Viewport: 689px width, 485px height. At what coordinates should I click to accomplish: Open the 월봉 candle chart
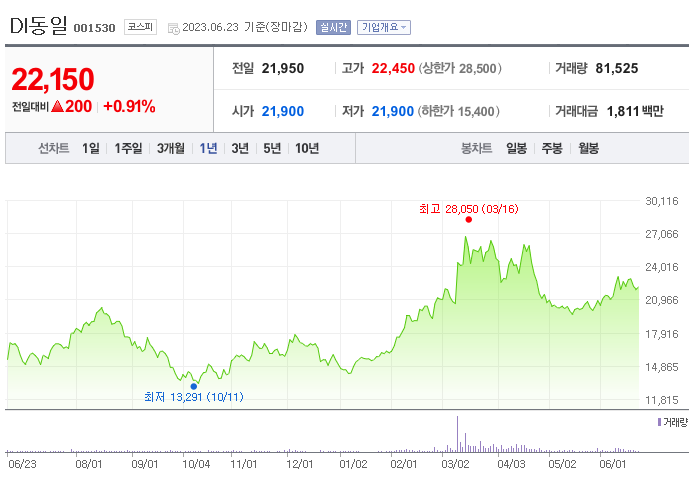588,148
